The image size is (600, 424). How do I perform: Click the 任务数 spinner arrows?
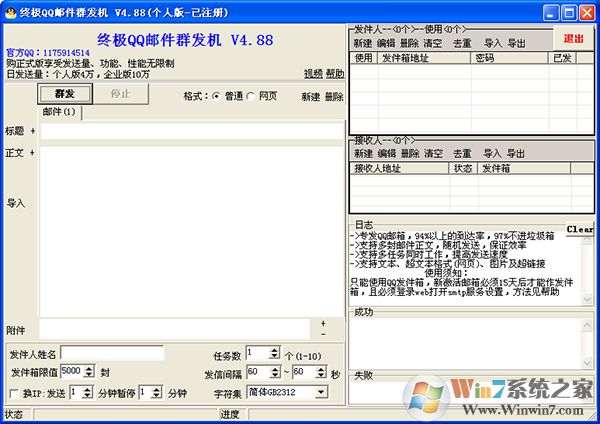click(x=274, y=353)
